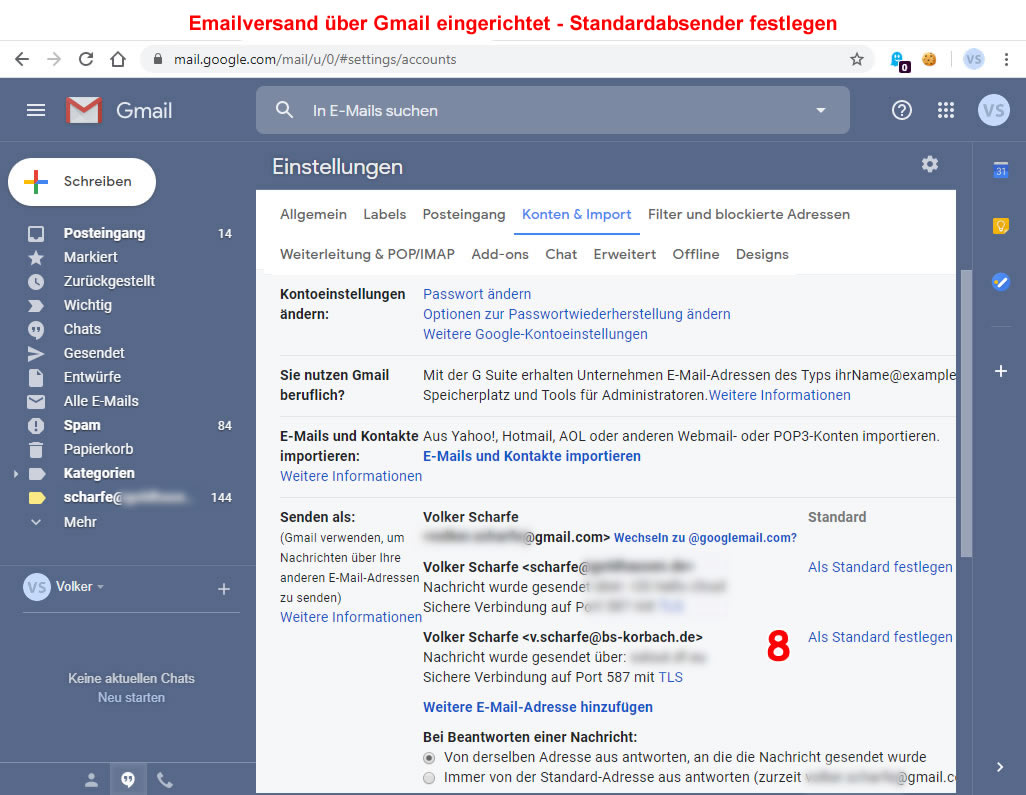Viewport: 1026px width, 795px height.
Task: Click the Schreiben compose button
Action: (82, 182)
